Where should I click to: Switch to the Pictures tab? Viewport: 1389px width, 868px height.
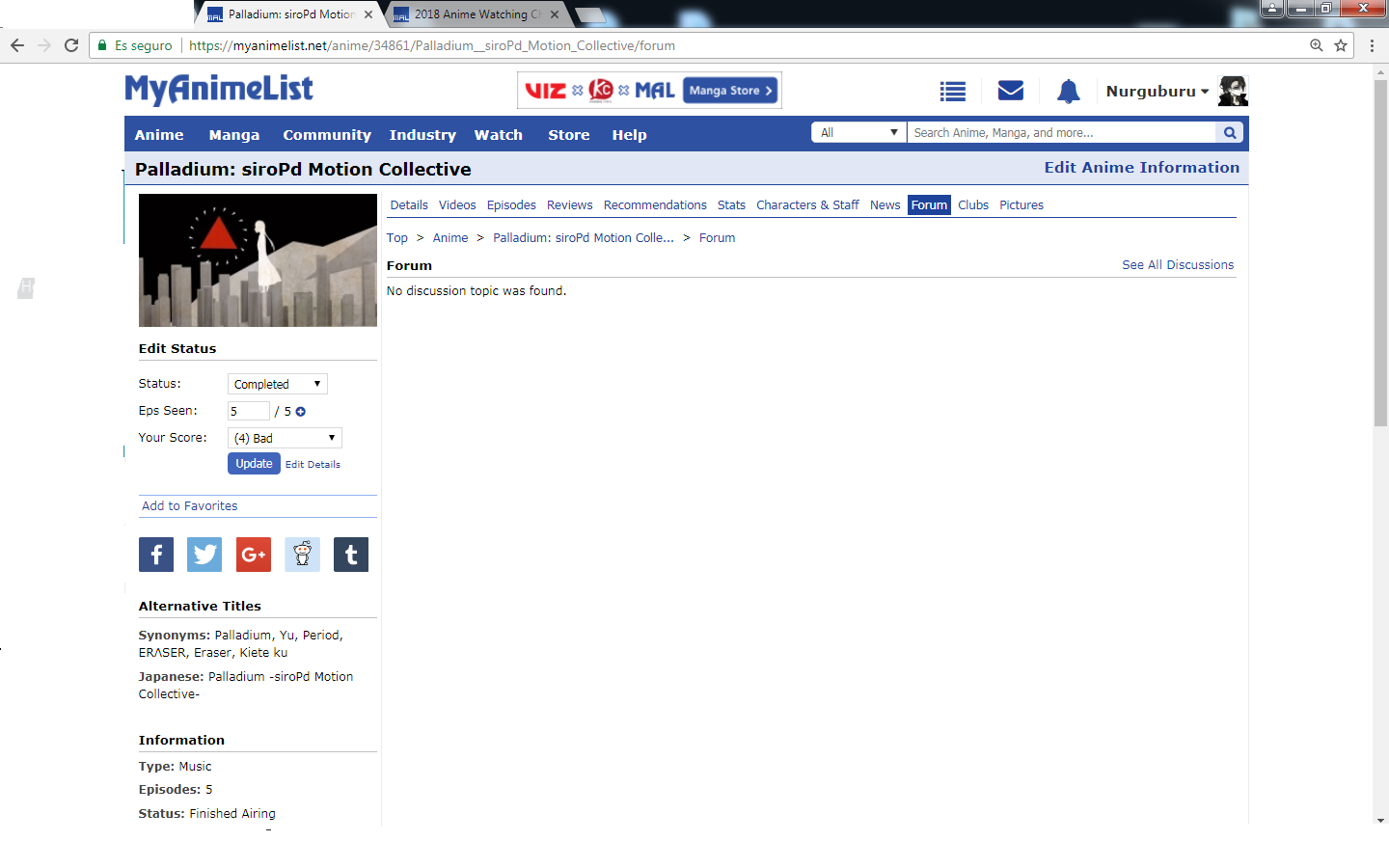[1021, 205]
